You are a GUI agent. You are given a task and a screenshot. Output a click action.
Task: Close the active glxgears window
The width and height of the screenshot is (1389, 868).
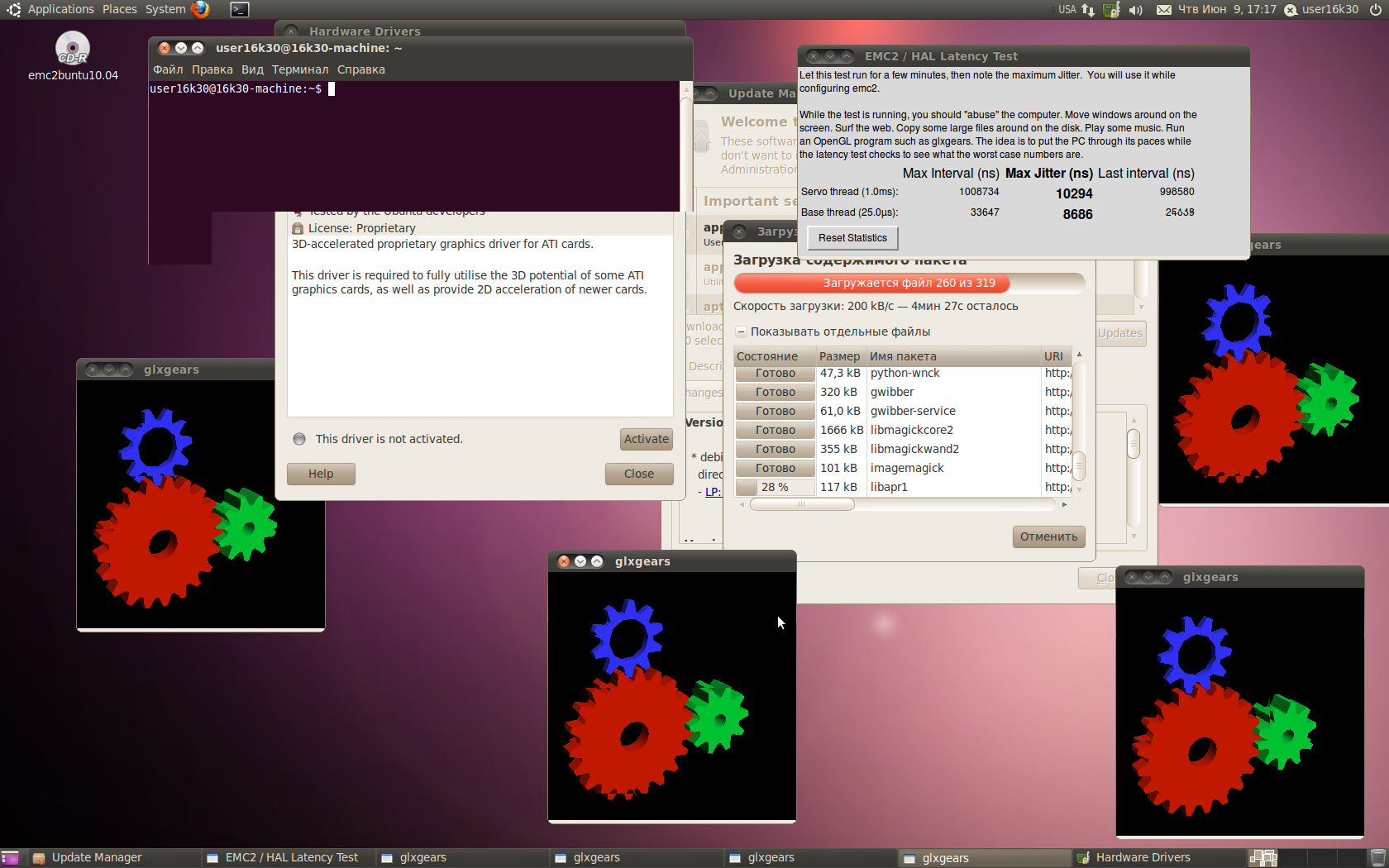pos(564,561)
